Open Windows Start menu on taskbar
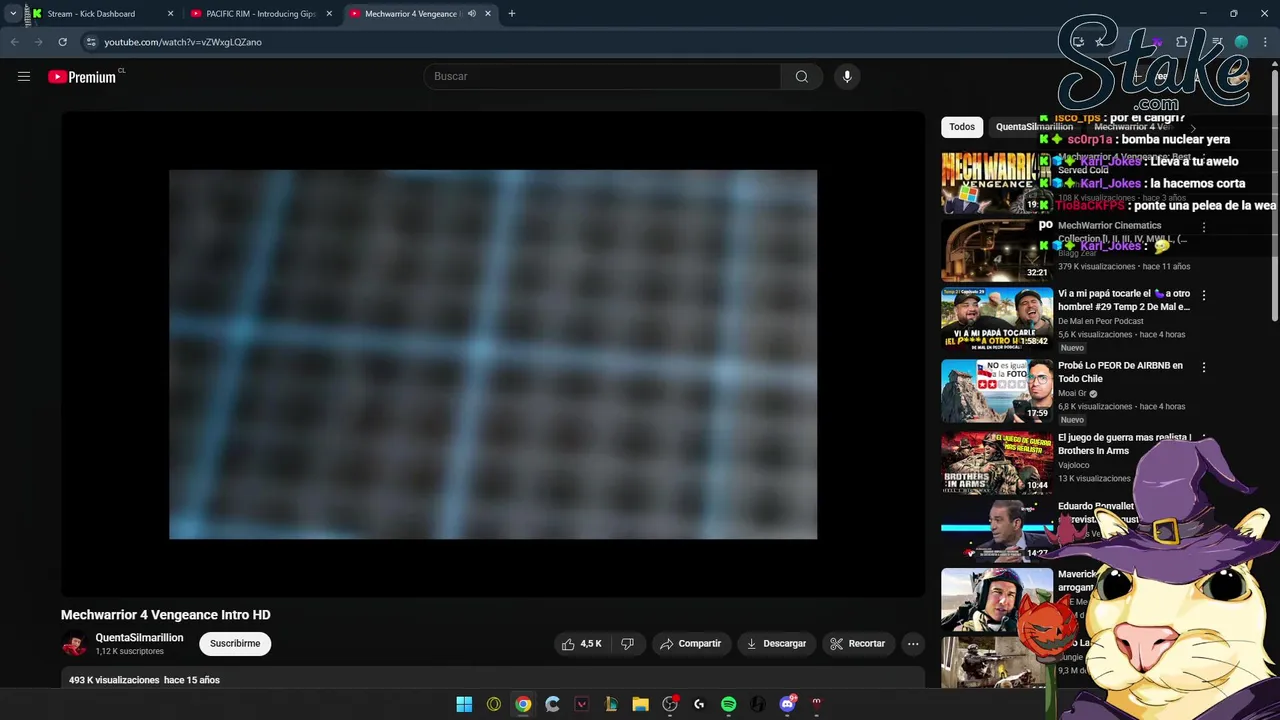This screenshot has width=1280, height=720. (x=464, y=704)
